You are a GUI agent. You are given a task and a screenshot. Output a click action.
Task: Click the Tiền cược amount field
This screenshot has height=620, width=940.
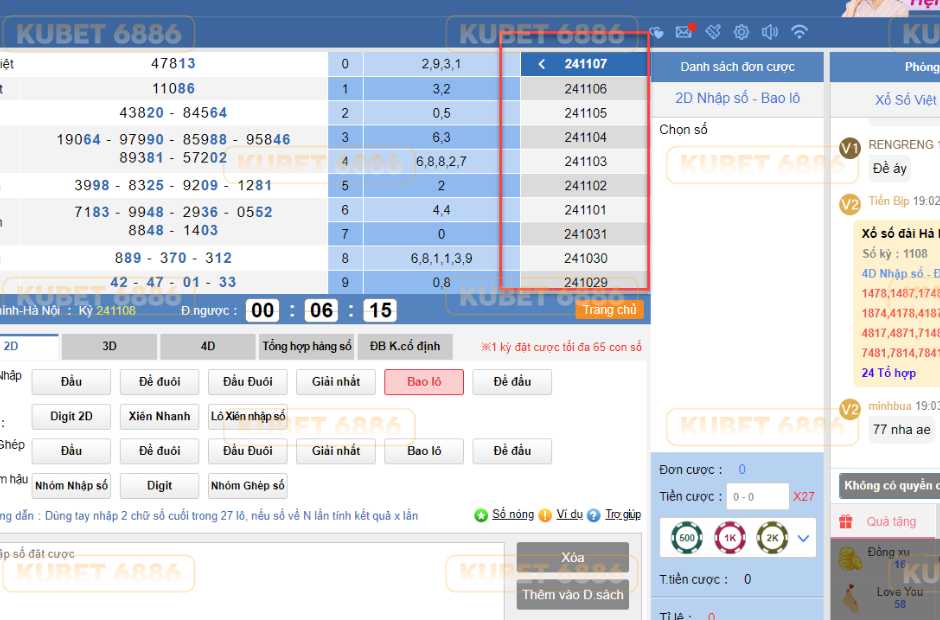click(x=758, y=496)
